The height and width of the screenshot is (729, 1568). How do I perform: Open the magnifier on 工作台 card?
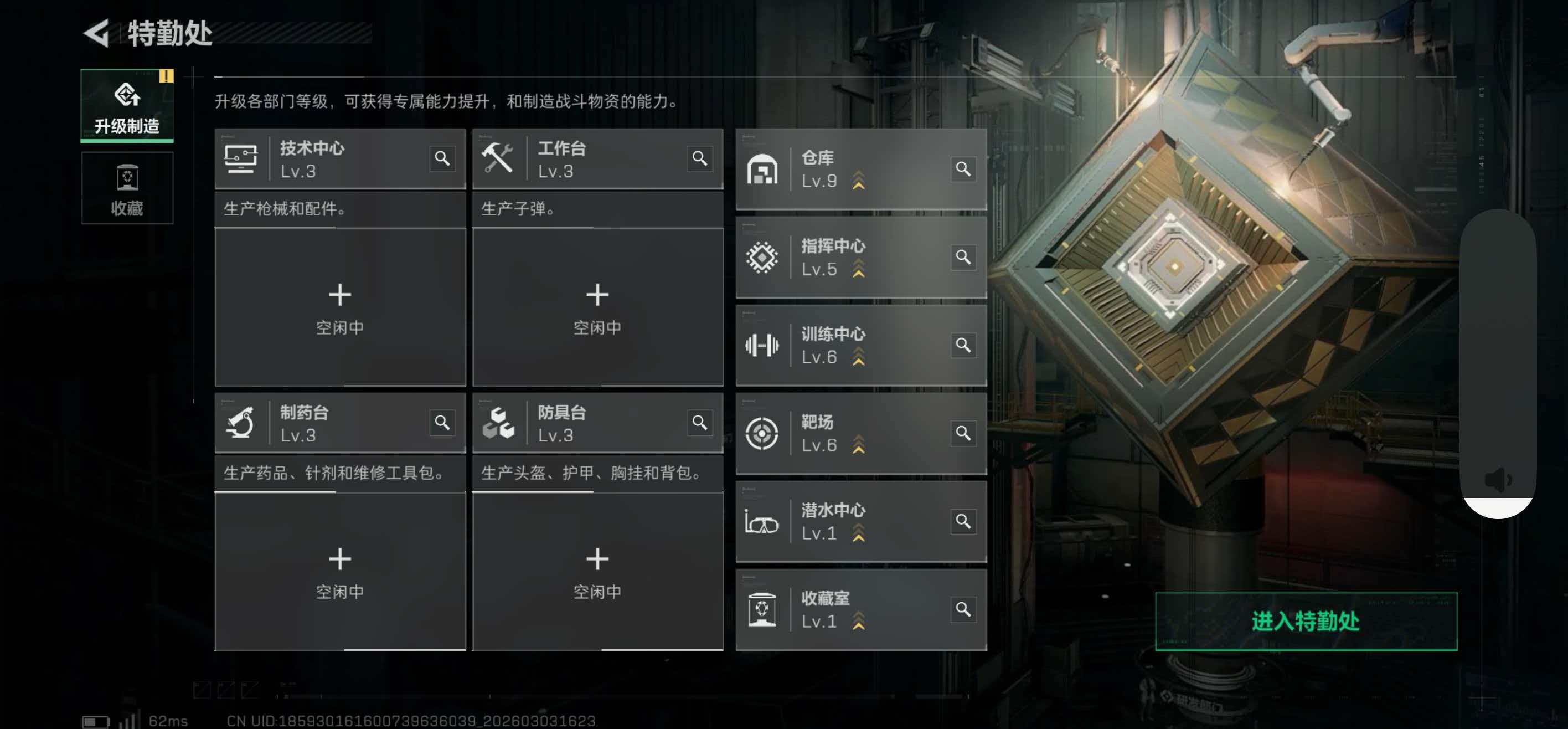[x=699, y=159]
